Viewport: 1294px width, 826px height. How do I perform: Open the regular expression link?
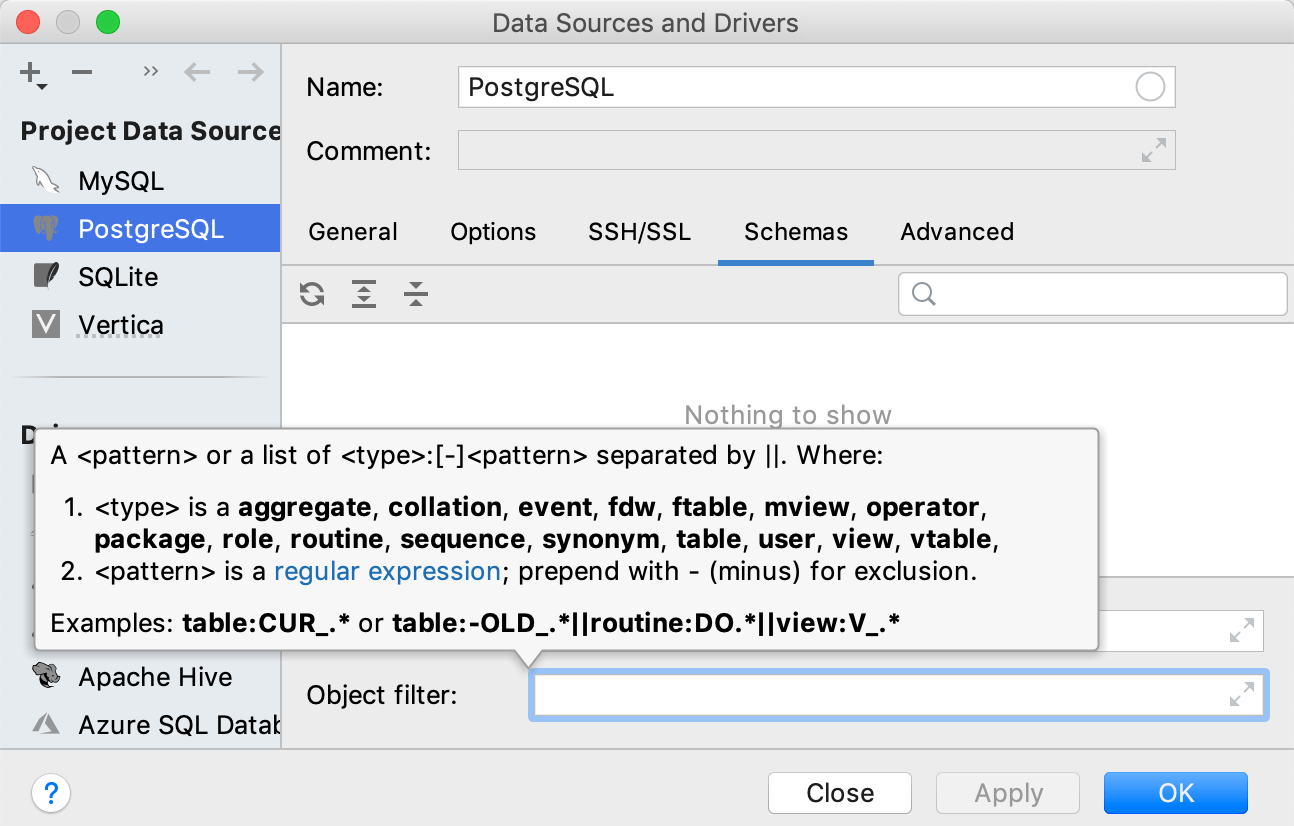point(387,572)
